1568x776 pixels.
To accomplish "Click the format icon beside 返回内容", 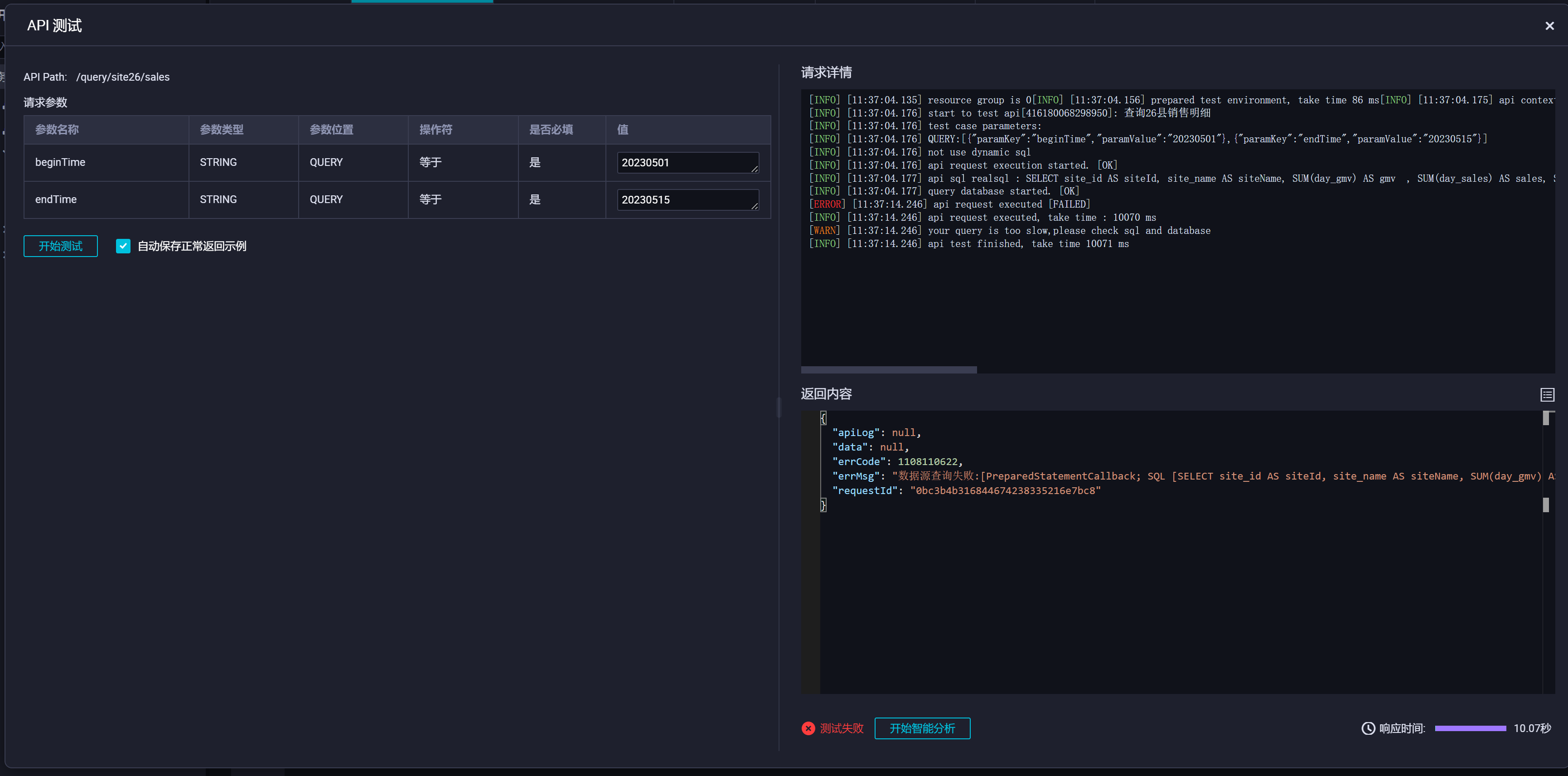I will (x=1547, y=394).
